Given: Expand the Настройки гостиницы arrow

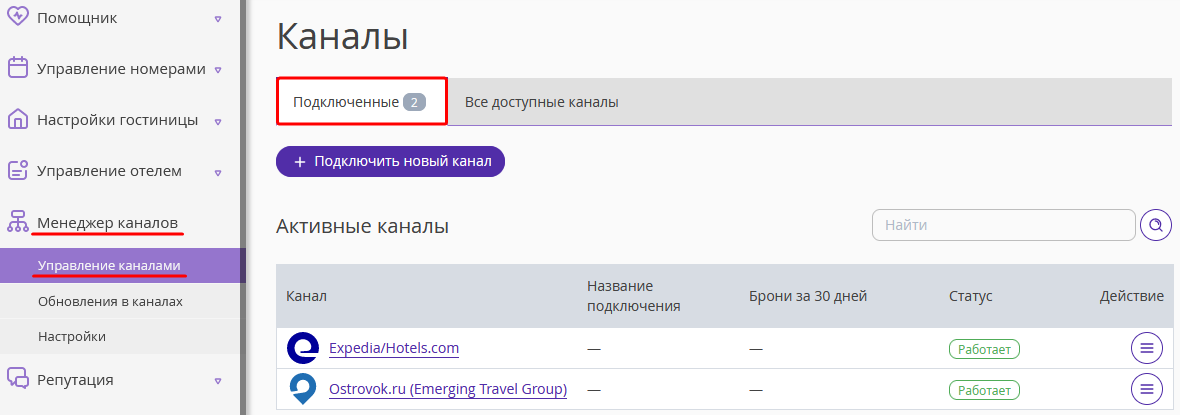Looking at the screenshot, I should pyautogui.click(x=217, y=121).
